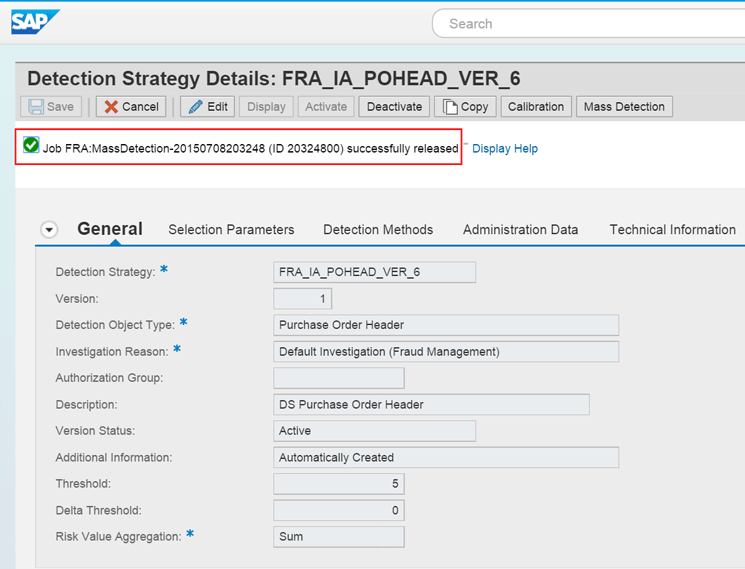Click the 'Version Status:' label
The image size is (745, 569).
tap(95, 431)
